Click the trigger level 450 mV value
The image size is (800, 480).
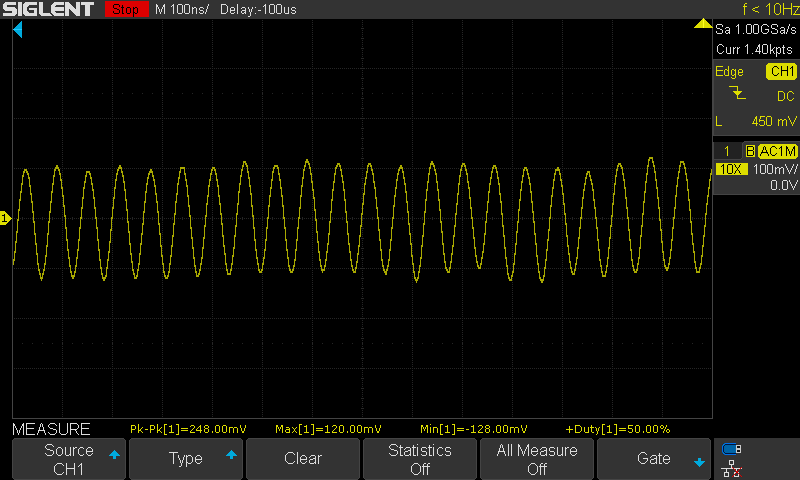pyautogui.click(x=773, y=121)
